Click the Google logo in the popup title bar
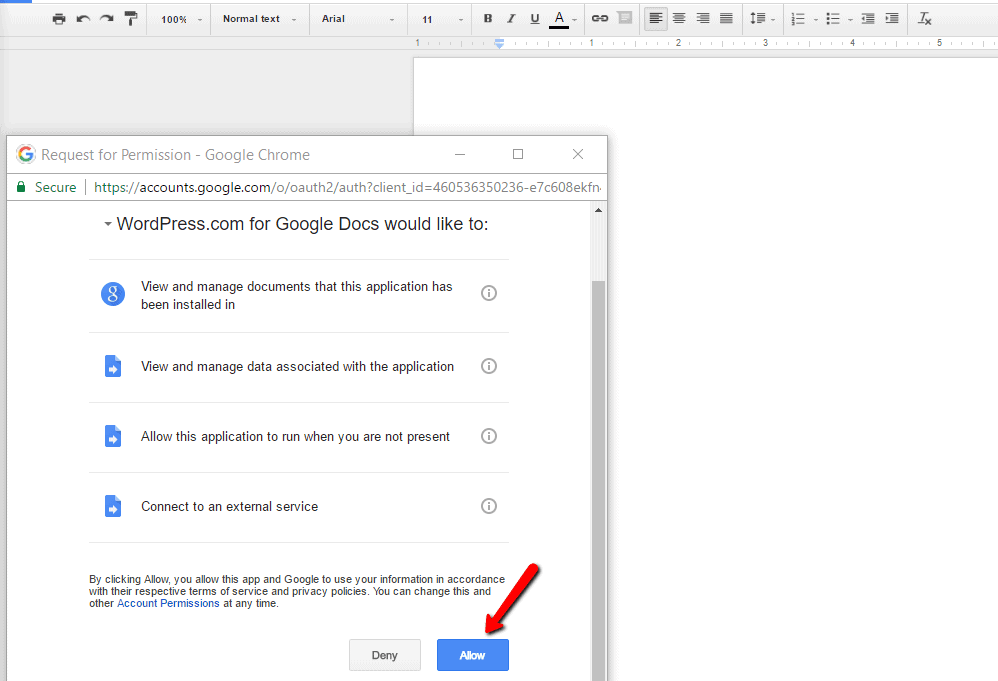This screenshot has height=681, width=998. (26, 155)
